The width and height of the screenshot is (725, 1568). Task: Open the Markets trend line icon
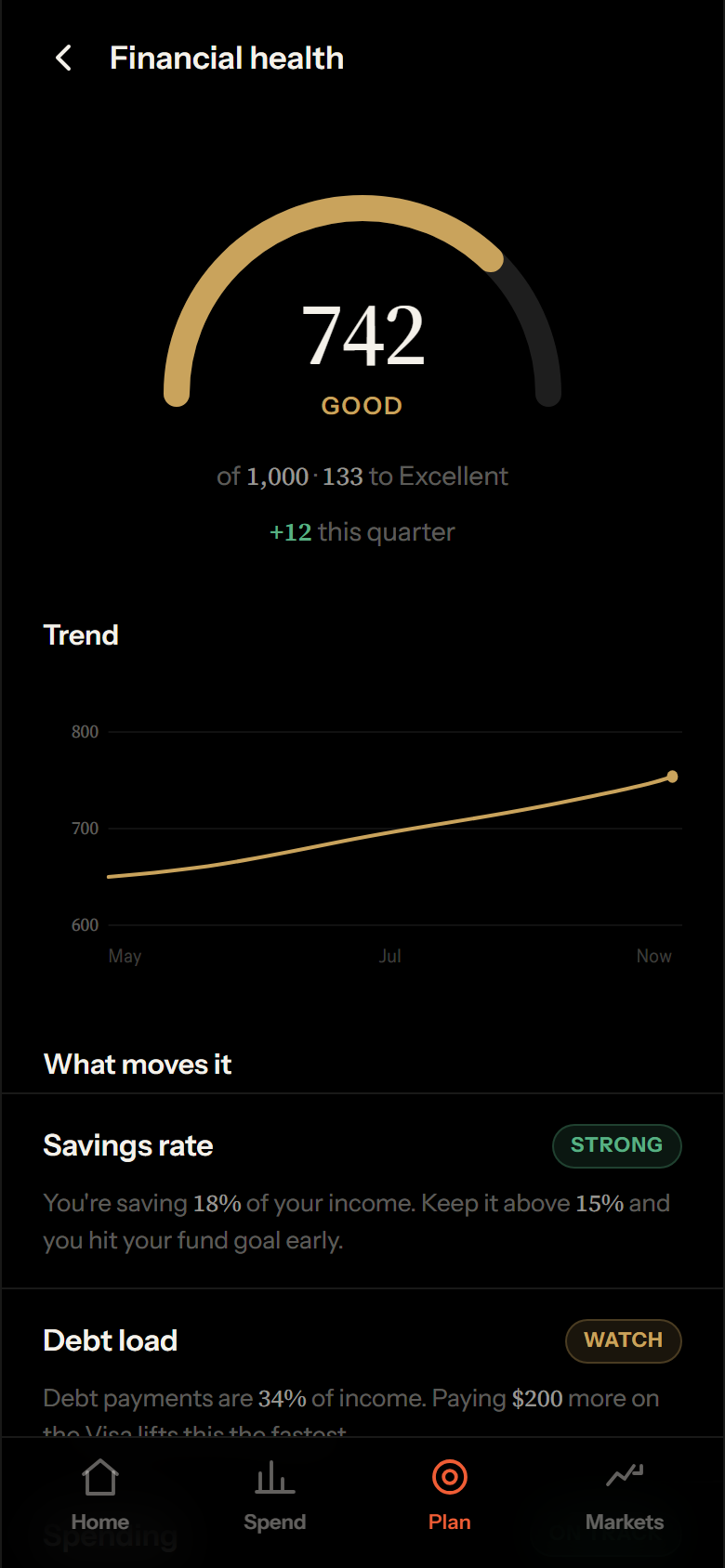625,1475
